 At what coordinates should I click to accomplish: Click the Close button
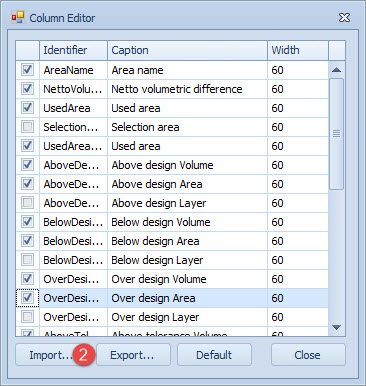(308, 355)
